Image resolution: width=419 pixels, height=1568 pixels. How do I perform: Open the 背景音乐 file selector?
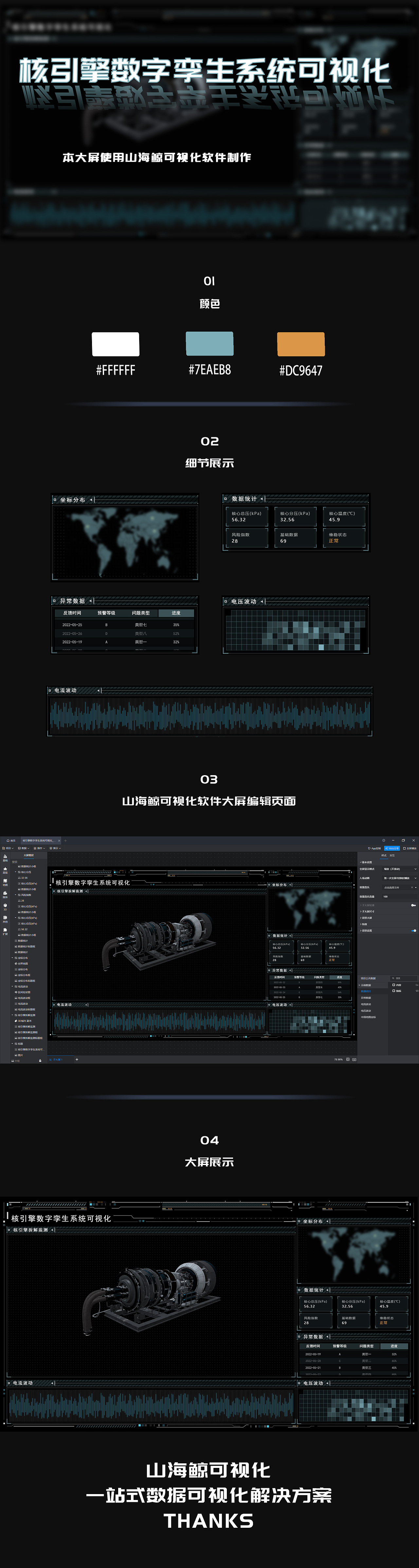[x=399, y=887]
